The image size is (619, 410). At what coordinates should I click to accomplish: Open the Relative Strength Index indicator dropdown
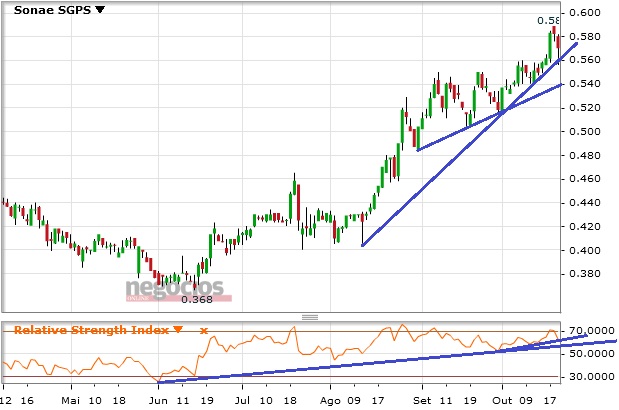click(178, 329)
